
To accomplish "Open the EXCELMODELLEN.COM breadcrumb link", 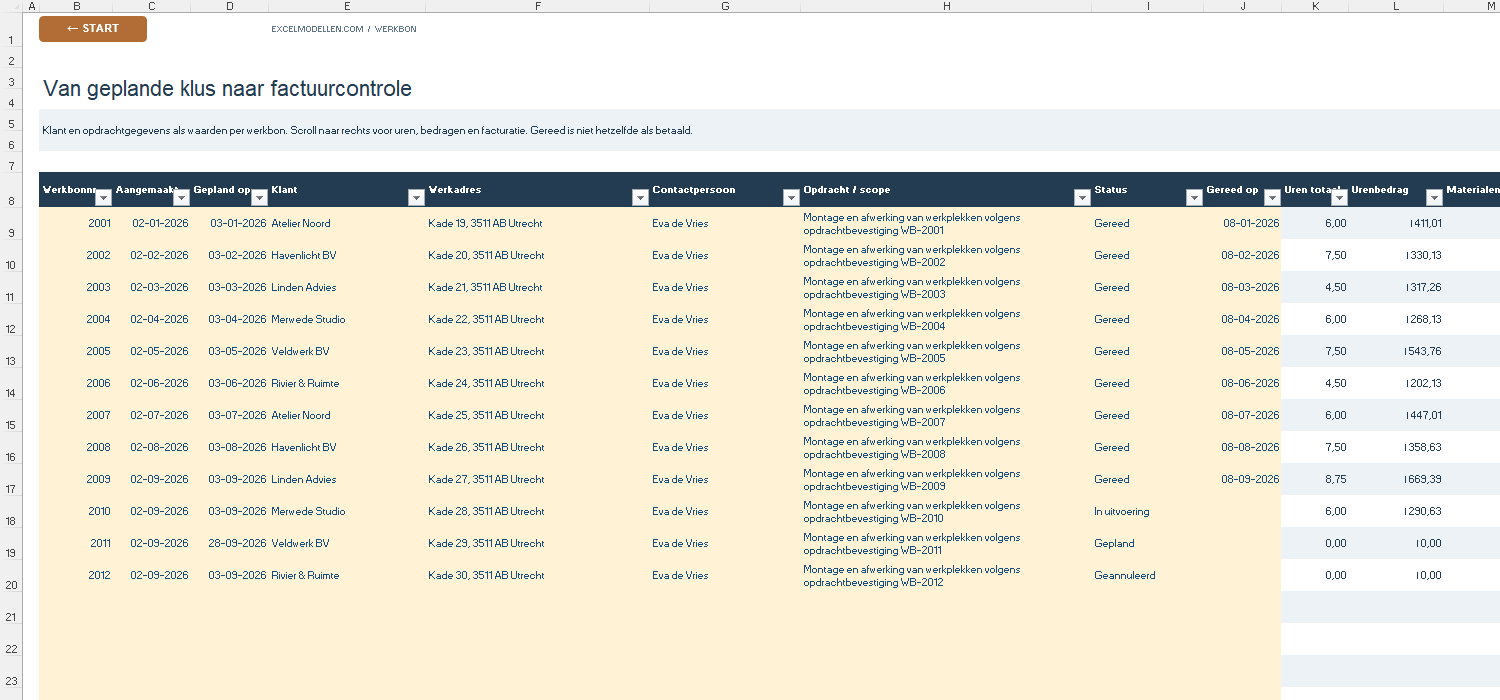I will 317,29.
